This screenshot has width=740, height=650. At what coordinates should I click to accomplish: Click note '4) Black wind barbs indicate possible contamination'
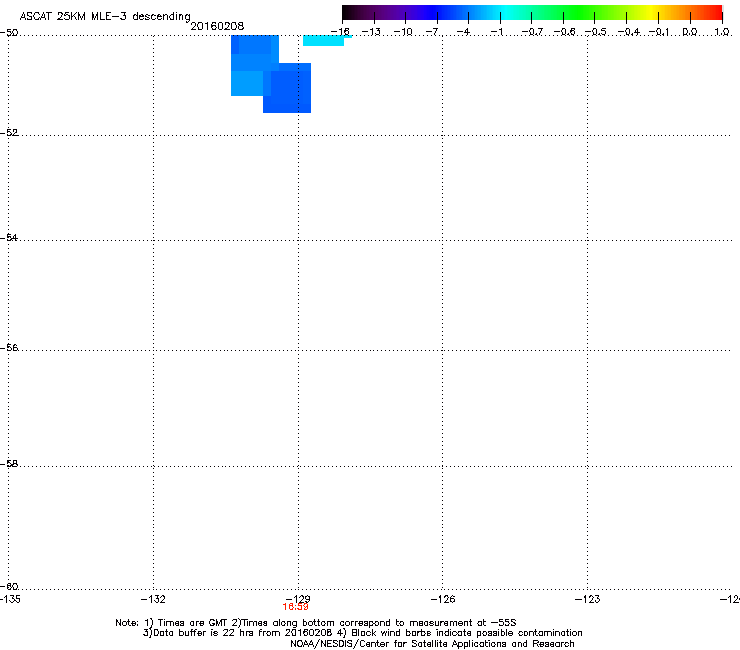tap(459, 633)
